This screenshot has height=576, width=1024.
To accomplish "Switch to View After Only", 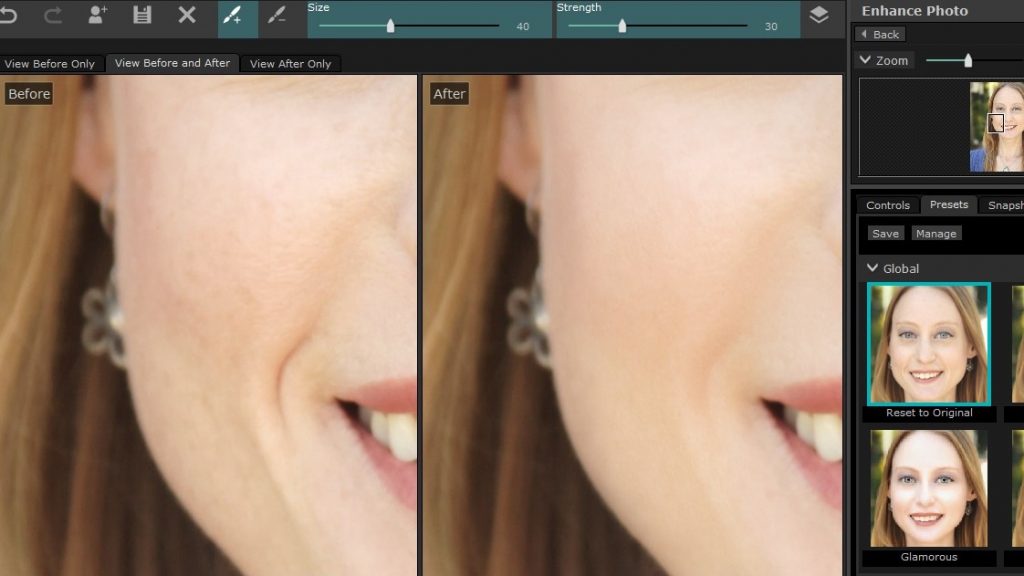I will tap(290, 64).
